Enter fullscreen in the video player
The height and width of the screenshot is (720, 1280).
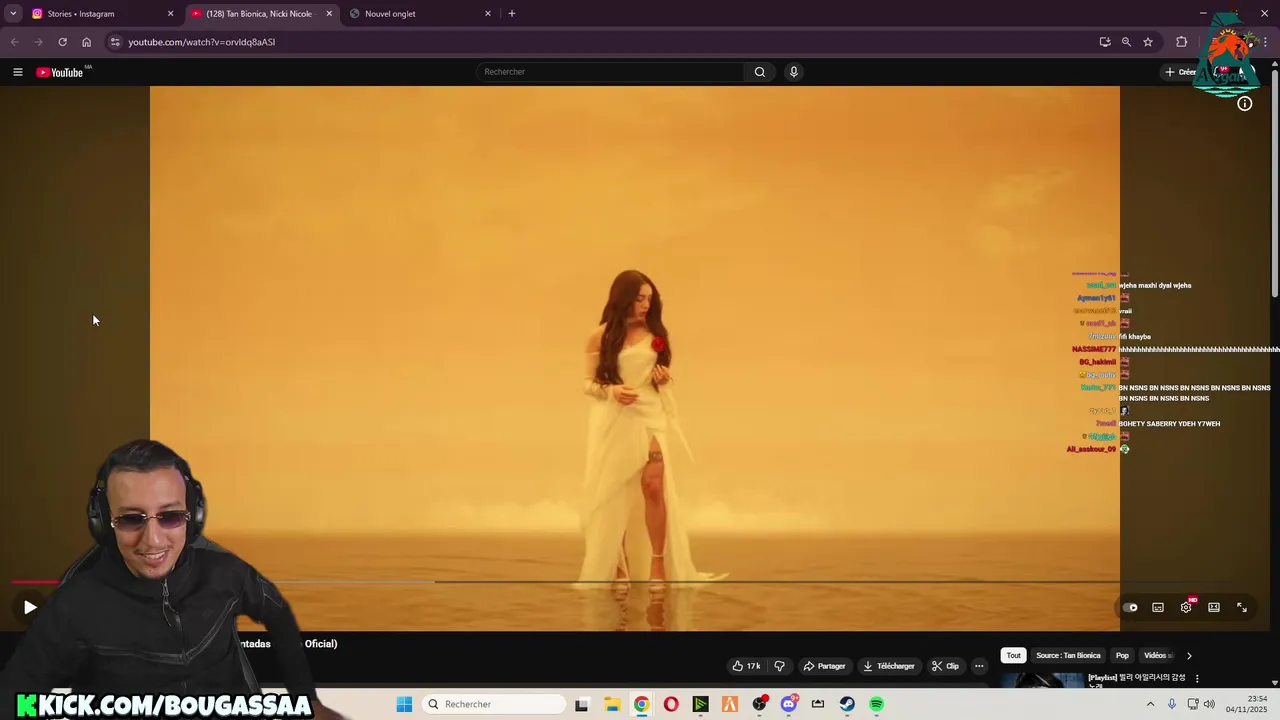[1242, 607]
